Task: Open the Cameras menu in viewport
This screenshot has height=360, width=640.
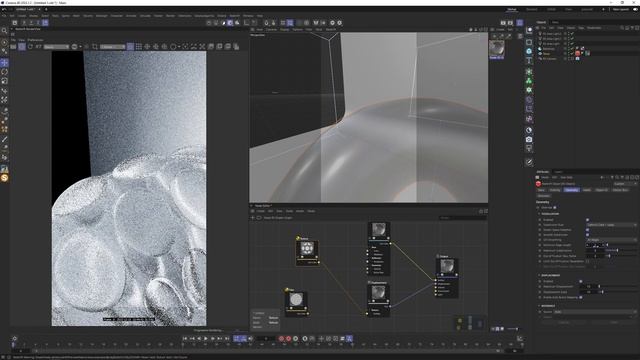Action: [x=271, y=29]
